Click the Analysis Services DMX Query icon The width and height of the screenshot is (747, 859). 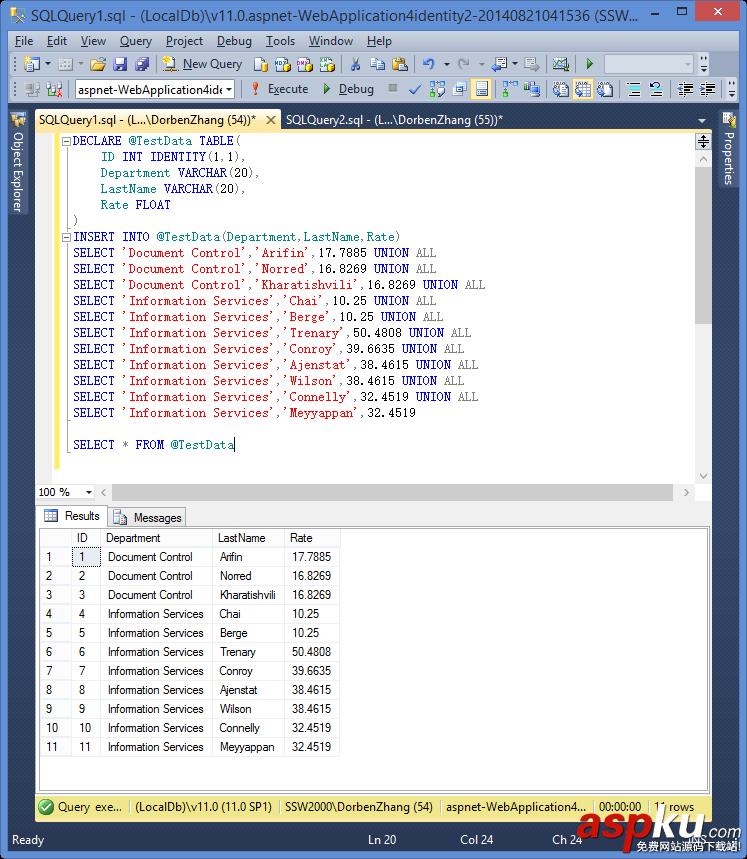point(304,64)
